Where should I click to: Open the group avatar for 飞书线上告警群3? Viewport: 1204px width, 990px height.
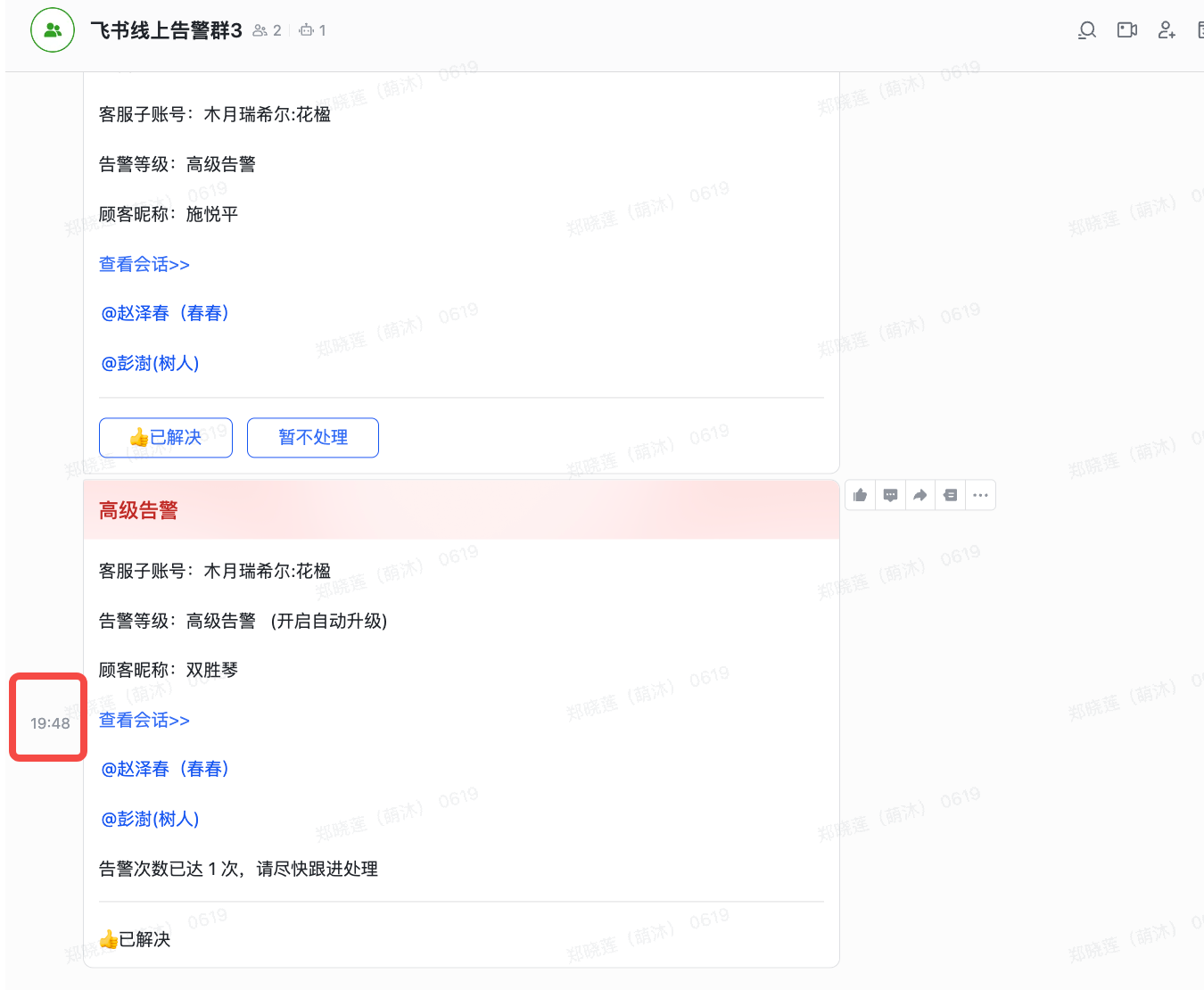coord(53,30)
